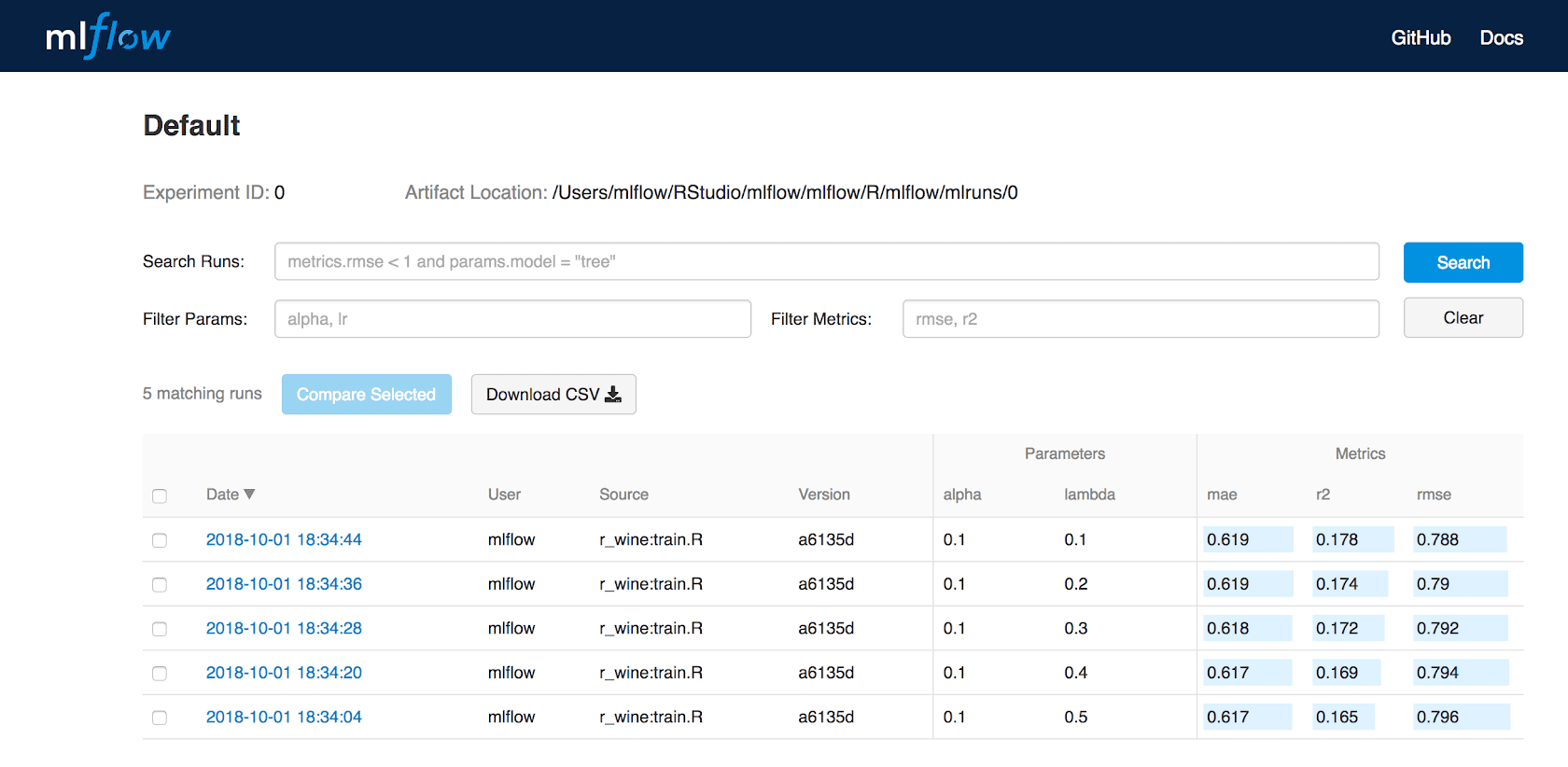The width and height of the screenshot is (1568, 767).
Task: Click the MLflow logo
Action: click(x=108, y=36)
